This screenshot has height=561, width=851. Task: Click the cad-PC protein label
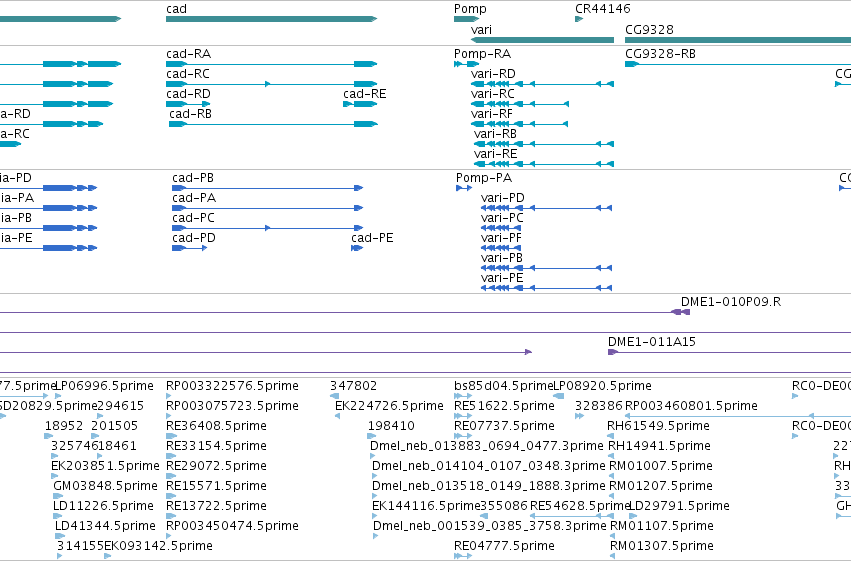[193, 218]
